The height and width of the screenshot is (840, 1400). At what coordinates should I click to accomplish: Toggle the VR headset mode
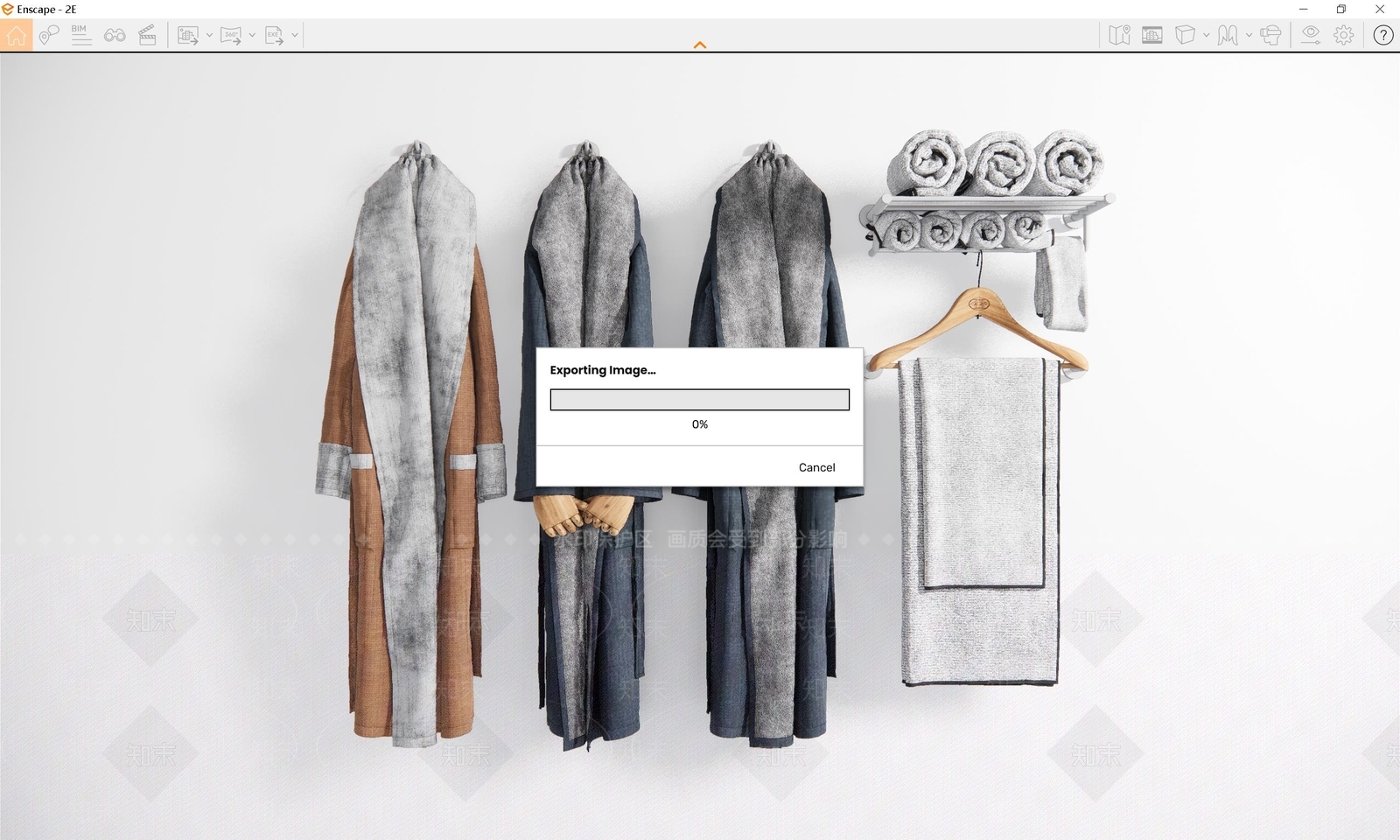(1270, 35)
